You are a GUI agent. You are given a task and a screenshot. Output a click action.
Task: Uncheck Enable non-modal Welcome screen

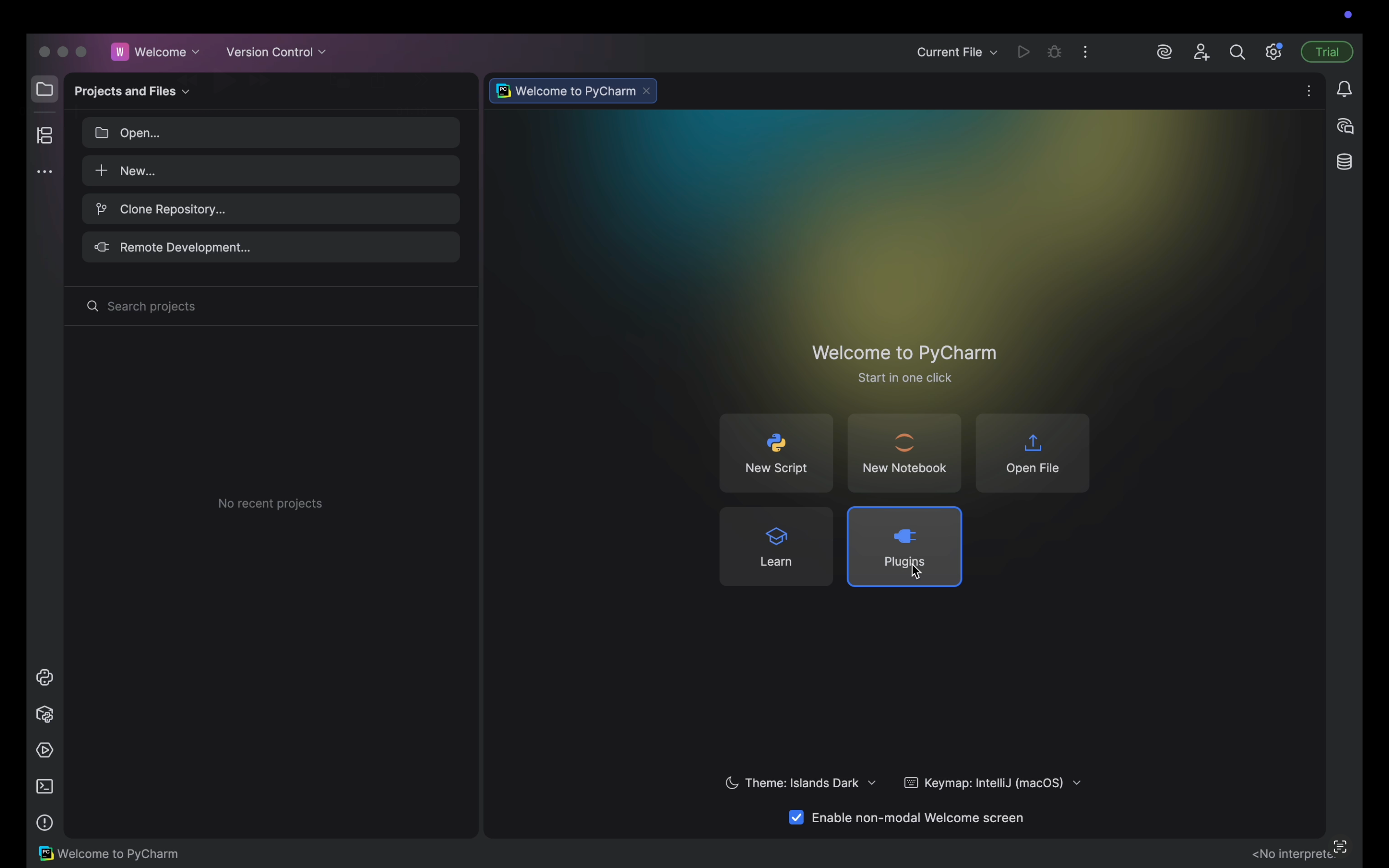797,817
